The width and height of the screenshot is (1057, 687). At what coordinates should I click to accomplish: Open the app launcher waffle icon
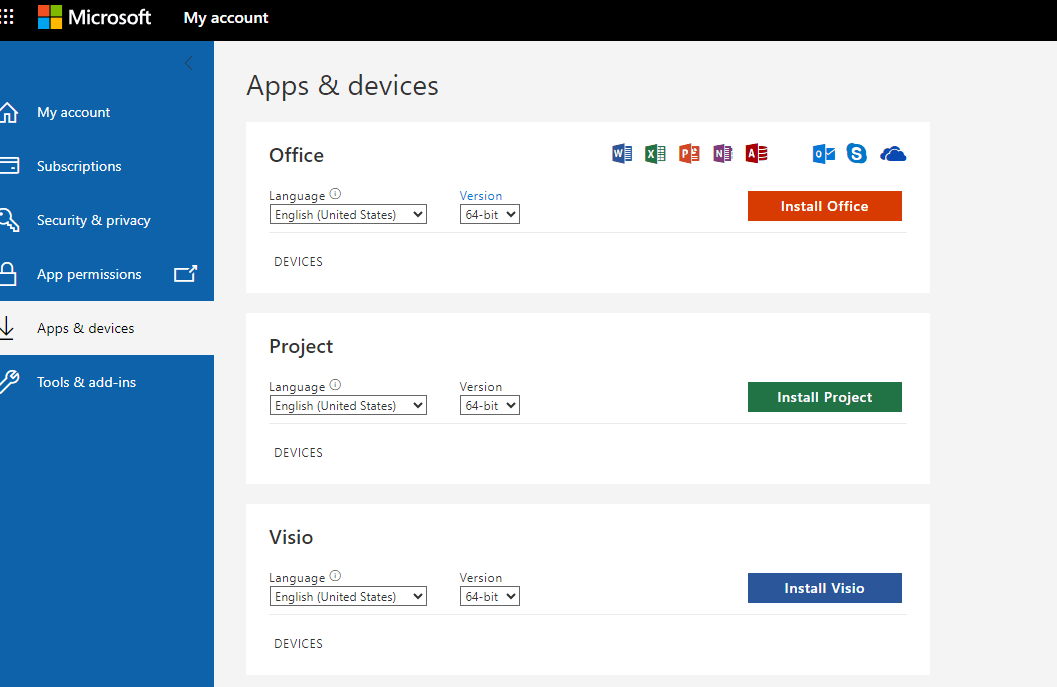tap(7, 17)
